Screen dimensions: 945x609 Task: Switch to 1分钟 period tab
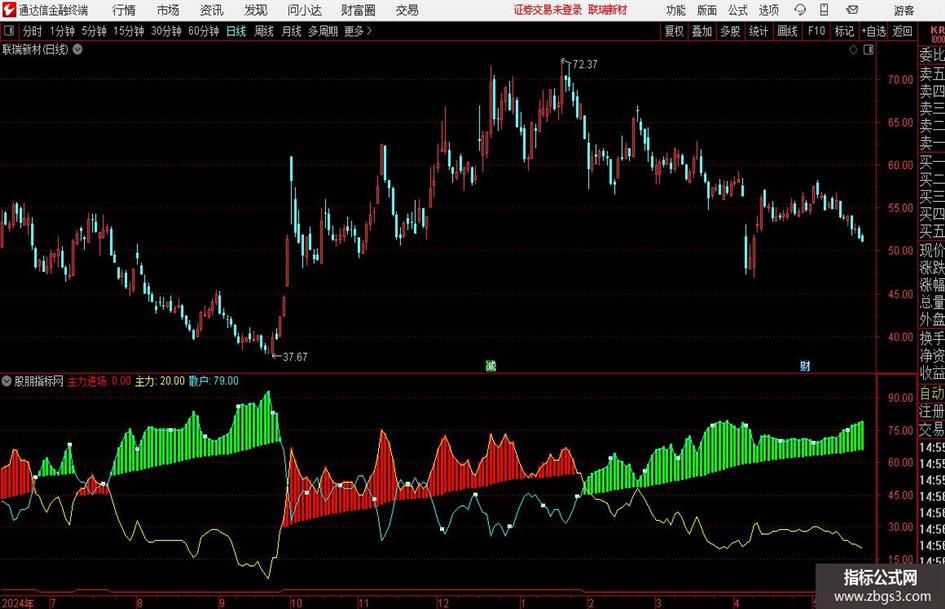pos(62,31)
